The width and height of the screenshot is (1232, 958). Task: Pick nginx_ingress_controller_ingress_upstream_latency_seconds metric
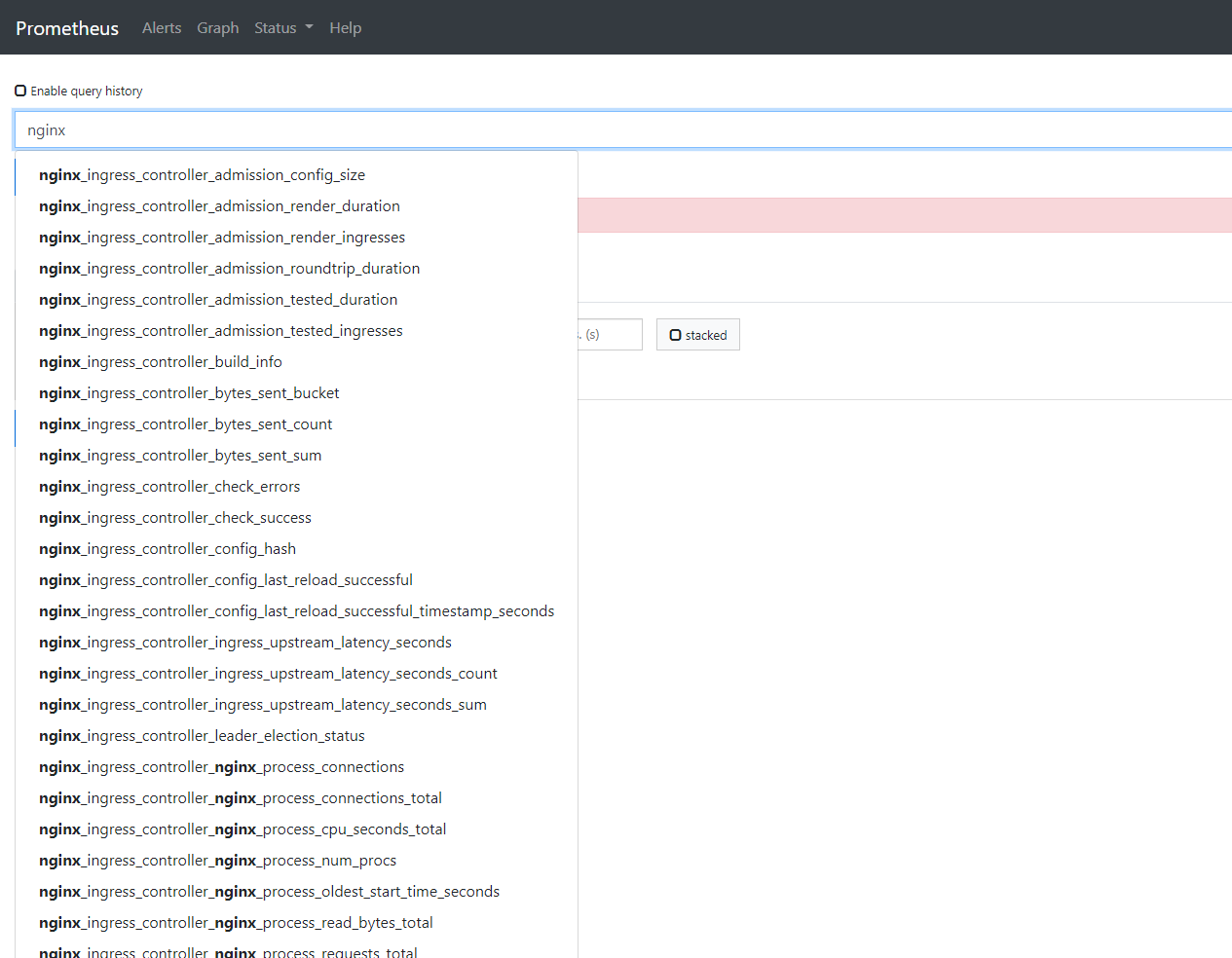point(297,643)
